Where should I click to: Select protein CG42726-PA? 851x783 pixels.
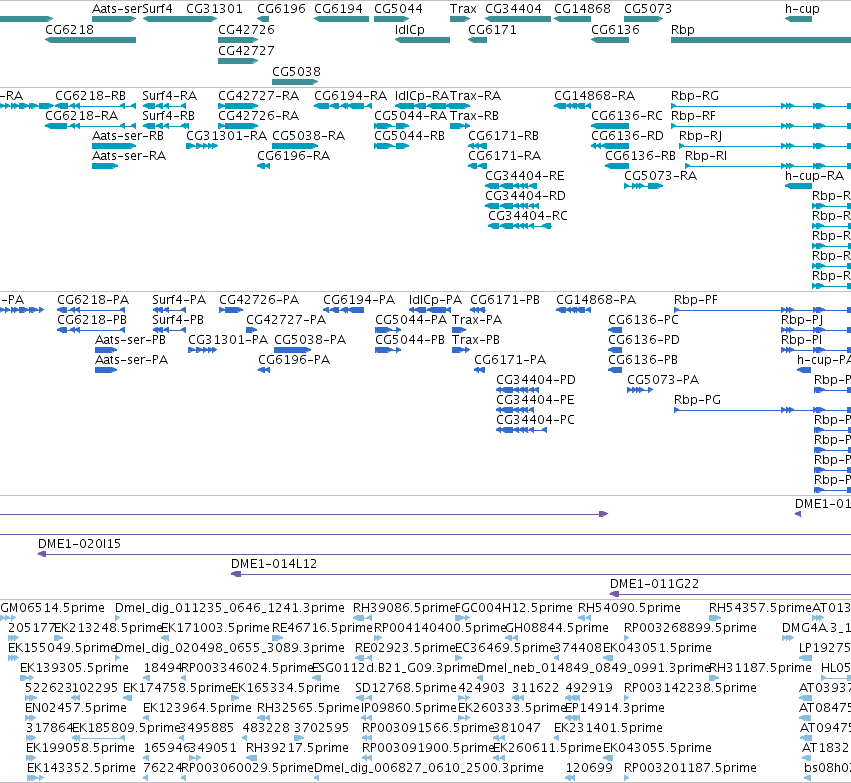pos(231,310)
